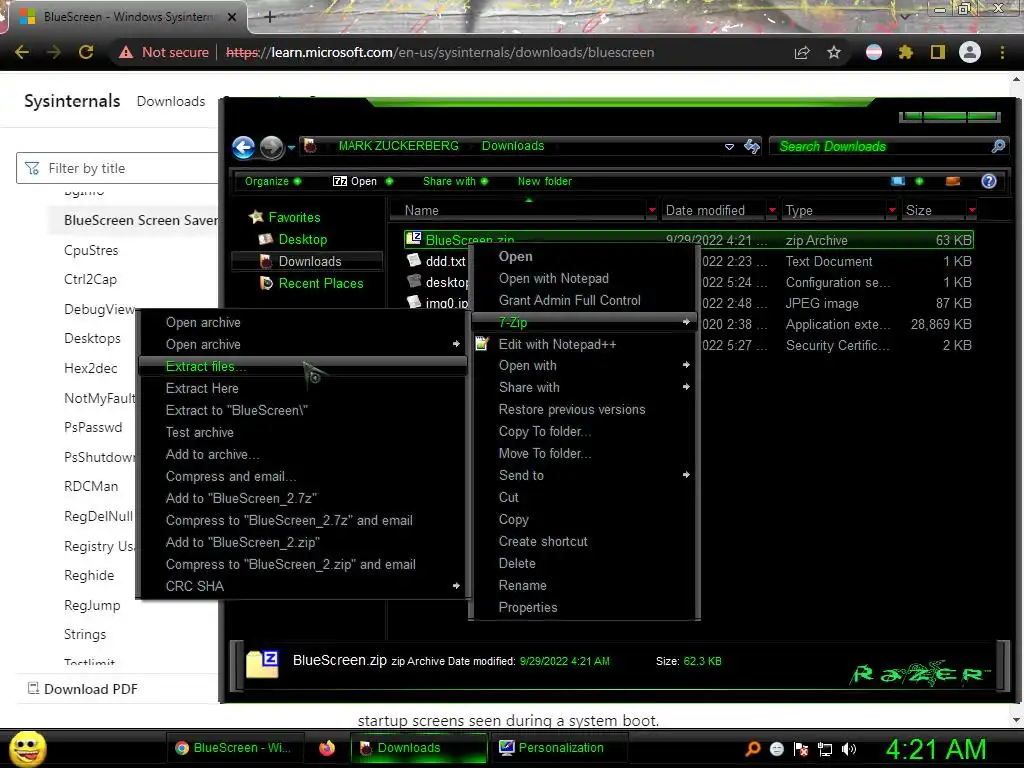Open Chrome profile avatar icon
Screen dimensions: 1024x768
[x=970, y=52]
